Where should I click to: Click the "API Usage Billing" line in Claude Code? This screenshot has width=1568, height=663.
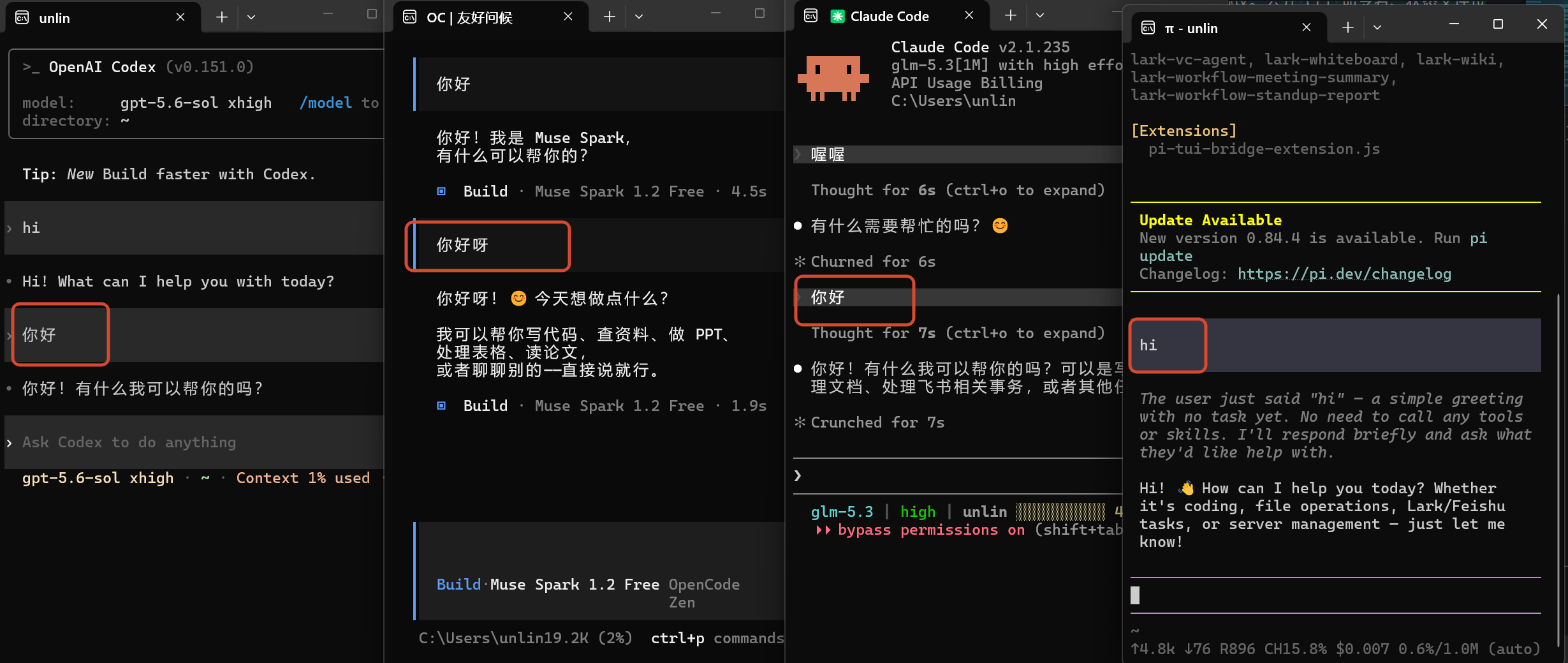(967, 83)
